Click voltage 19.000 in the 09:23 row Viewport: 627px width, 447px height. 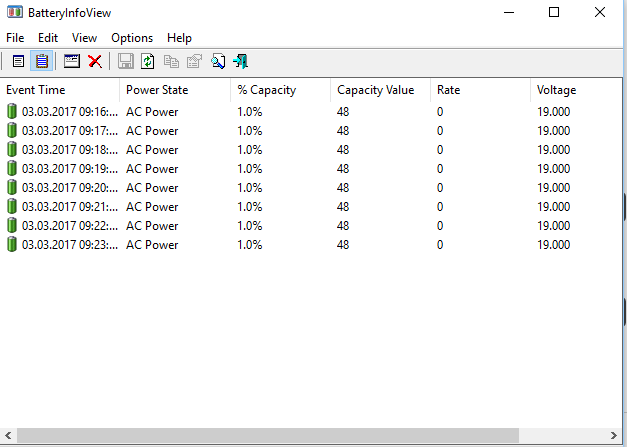pos(553,245)
